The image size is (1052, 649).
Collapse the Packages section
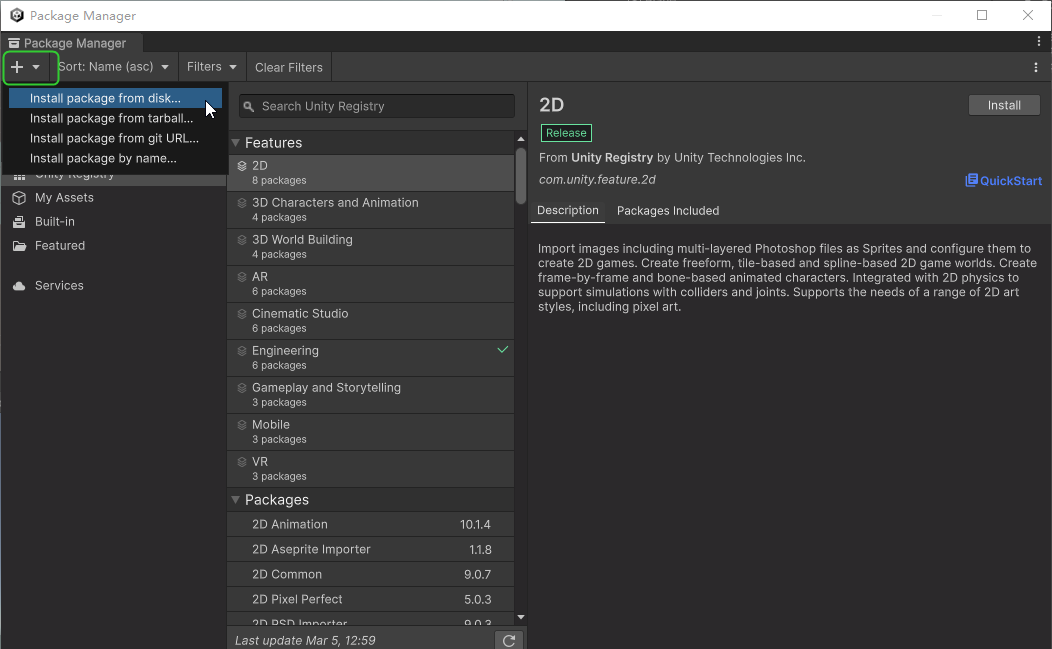235,500
